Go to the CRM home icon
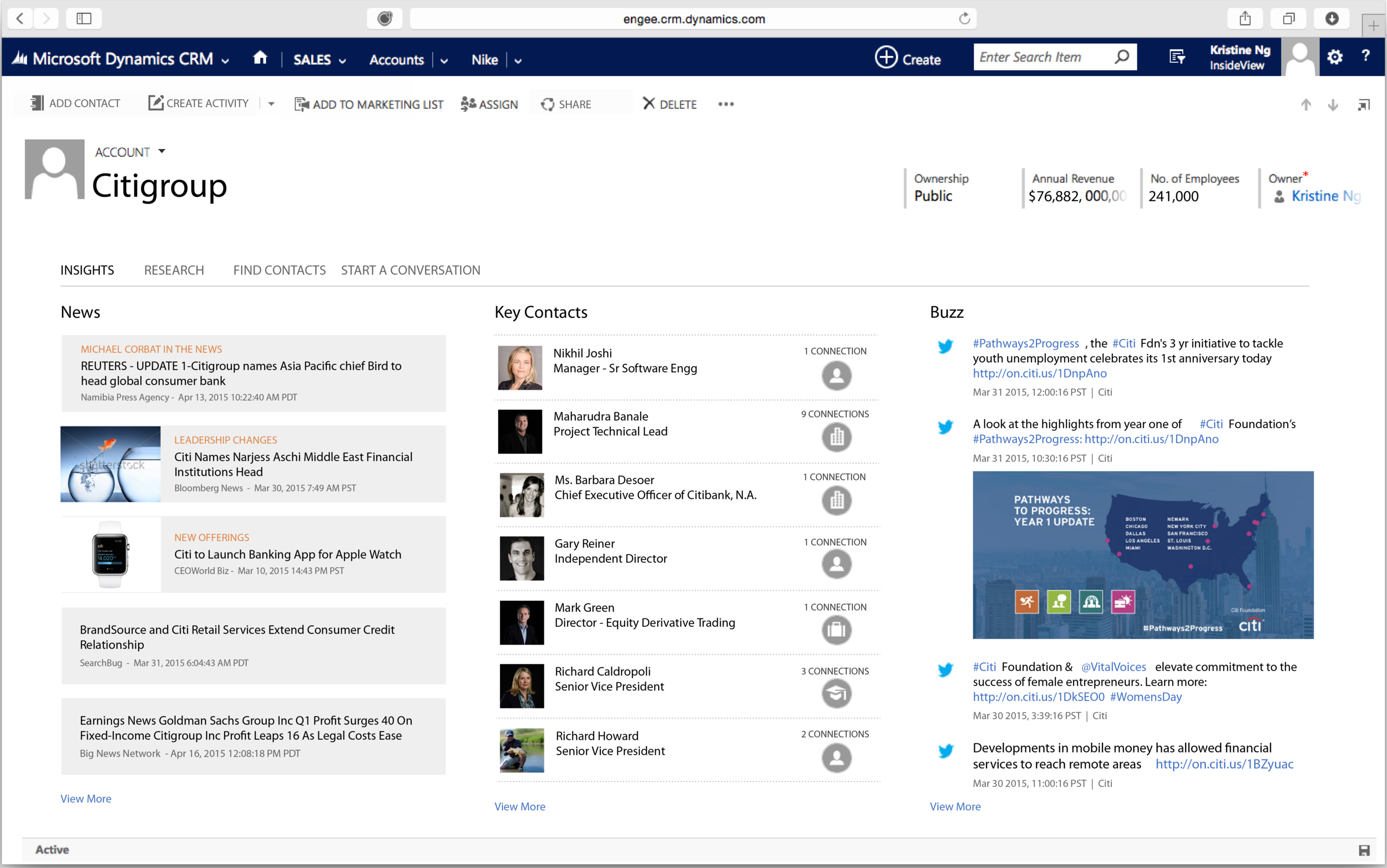This screenshot has width=1387, height=868. (x=260, y=58)
